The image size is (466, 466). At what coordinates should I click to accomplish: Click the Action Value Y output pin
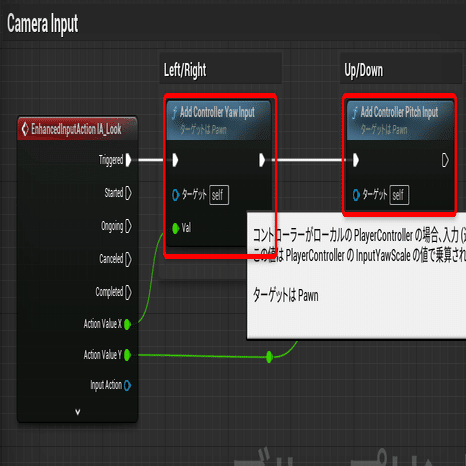pos(127,355)
